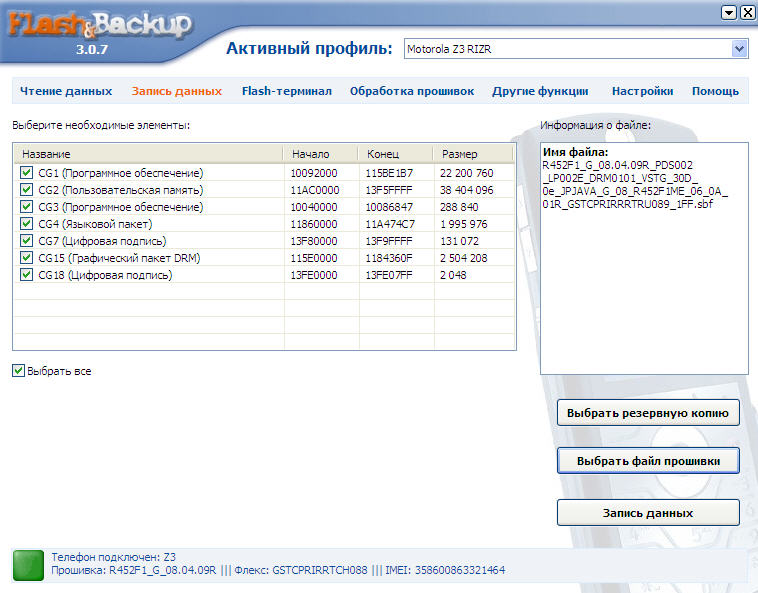Select the CG4 (Языковой пакет) row label
The width and height of the screenshot is (758, 593).
tap(95, 224)
